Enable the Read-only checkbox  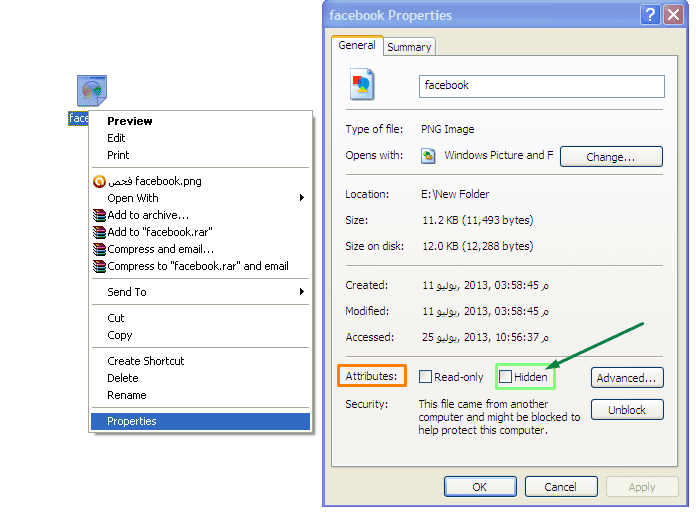click(425, 377)
